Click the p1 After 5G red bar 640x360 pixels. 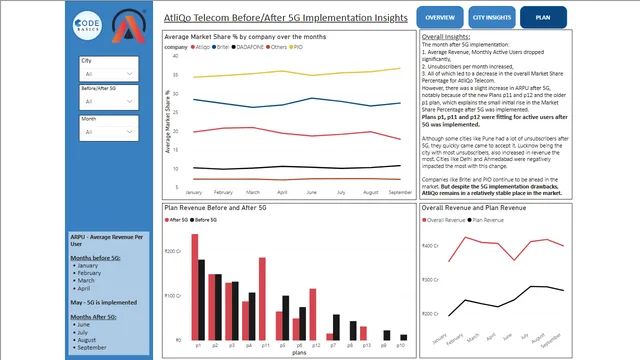[x=195, y=287]
